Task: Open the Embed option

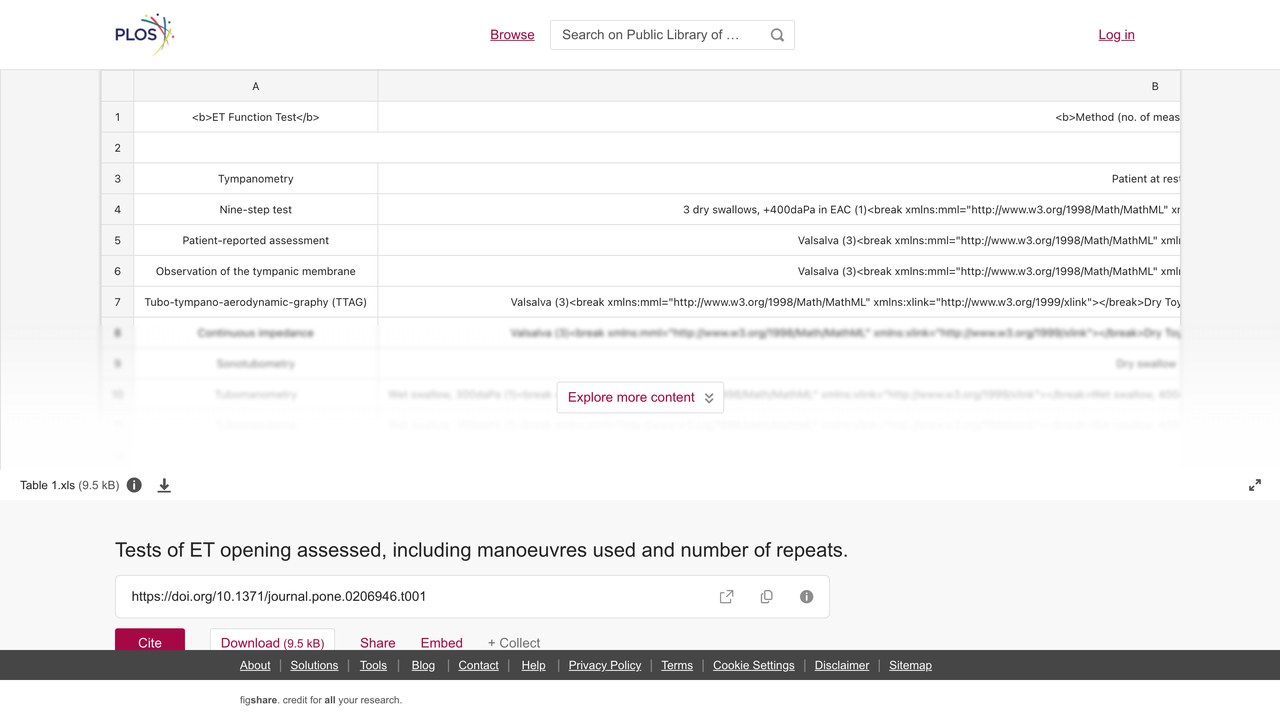Action: point(442,643)
